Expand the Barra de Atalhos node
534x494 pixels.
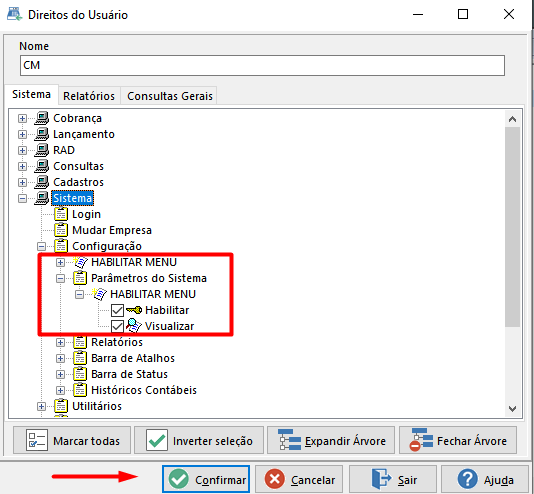tap(61, 358)
